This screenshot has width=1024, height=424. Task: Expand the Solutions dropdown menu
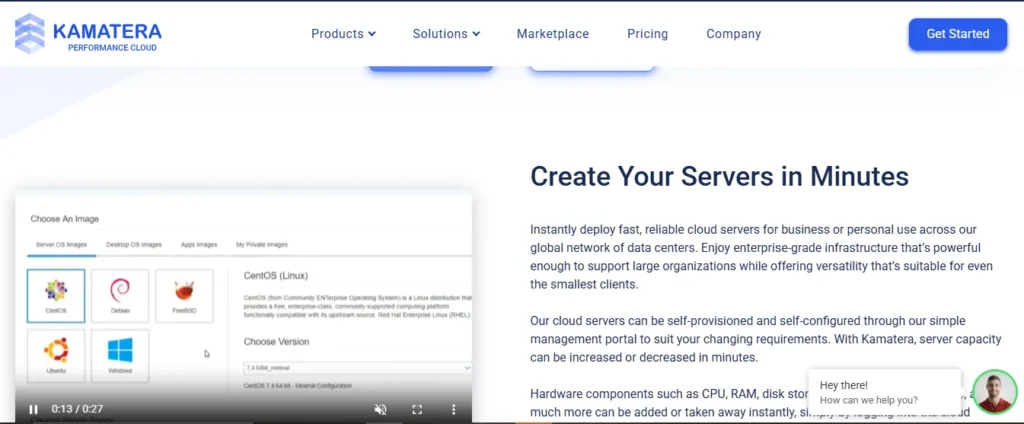pos(446,34)
